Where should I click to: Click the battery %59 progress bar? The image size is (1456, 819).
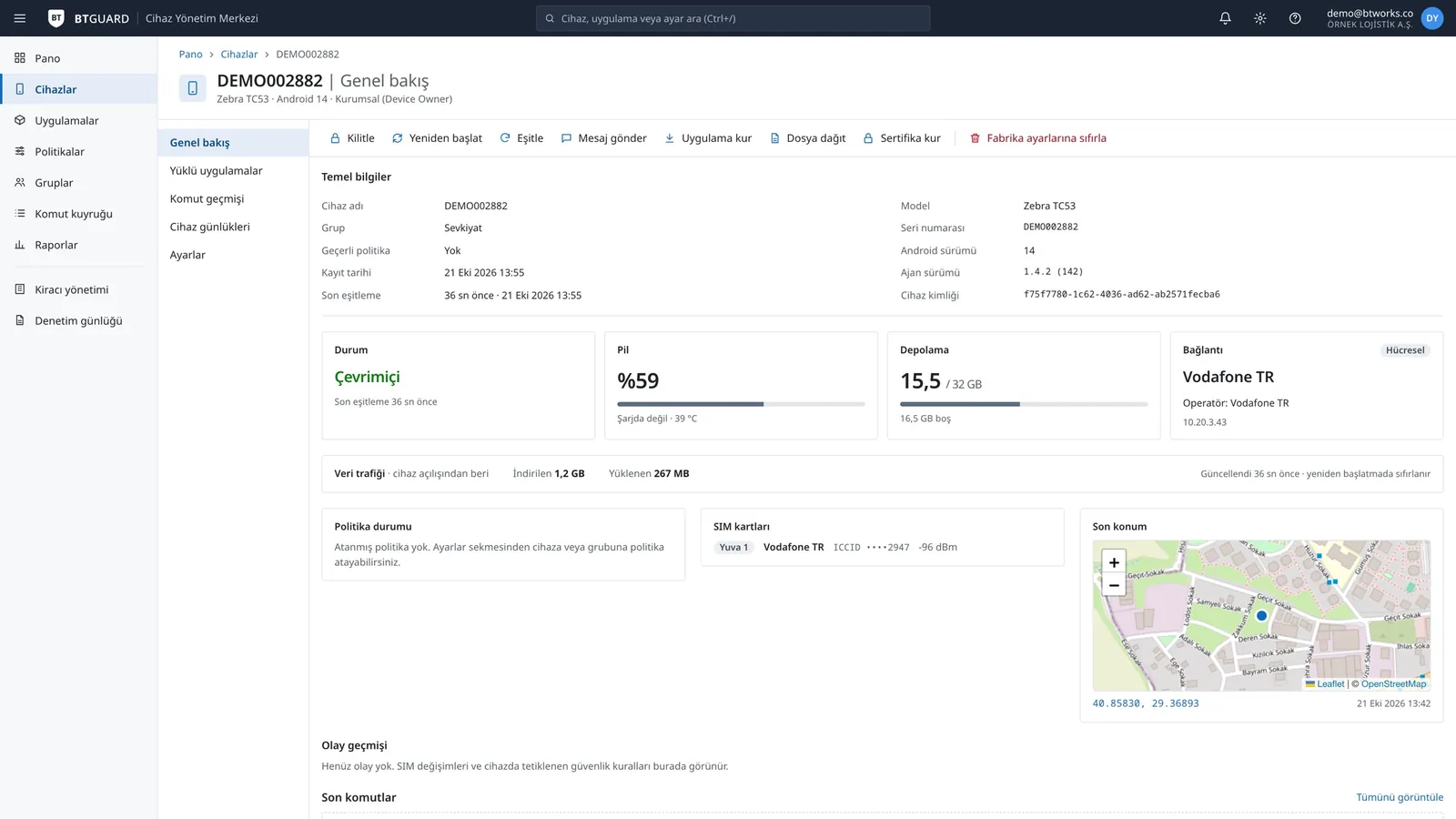(741, 404)
